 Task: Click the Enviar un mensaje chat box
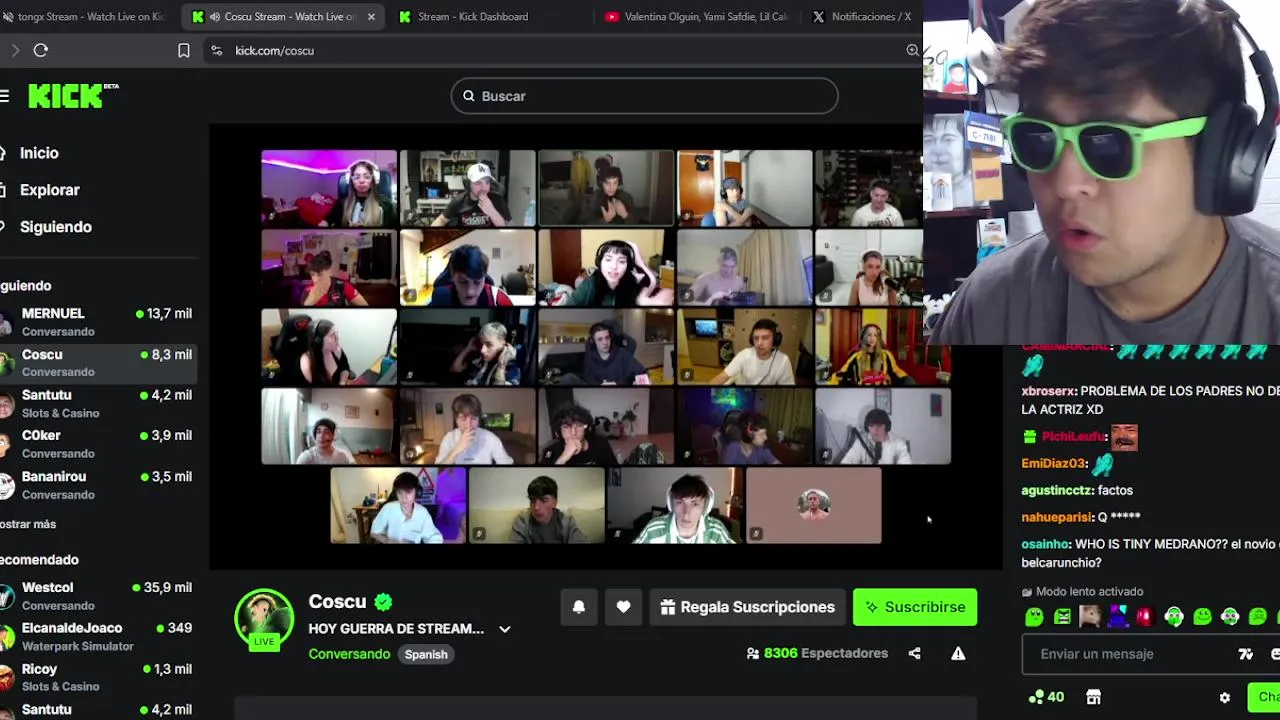click(1130, 654)
